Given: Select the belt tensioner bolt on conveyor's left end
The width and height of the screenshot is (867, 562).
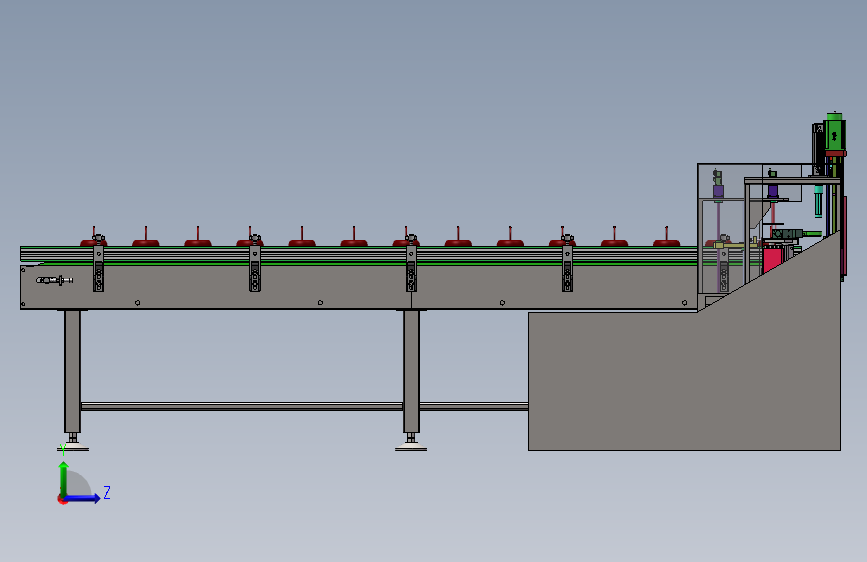Looking at the screenshot, I should pyautogui.click(x=54, y=280).
